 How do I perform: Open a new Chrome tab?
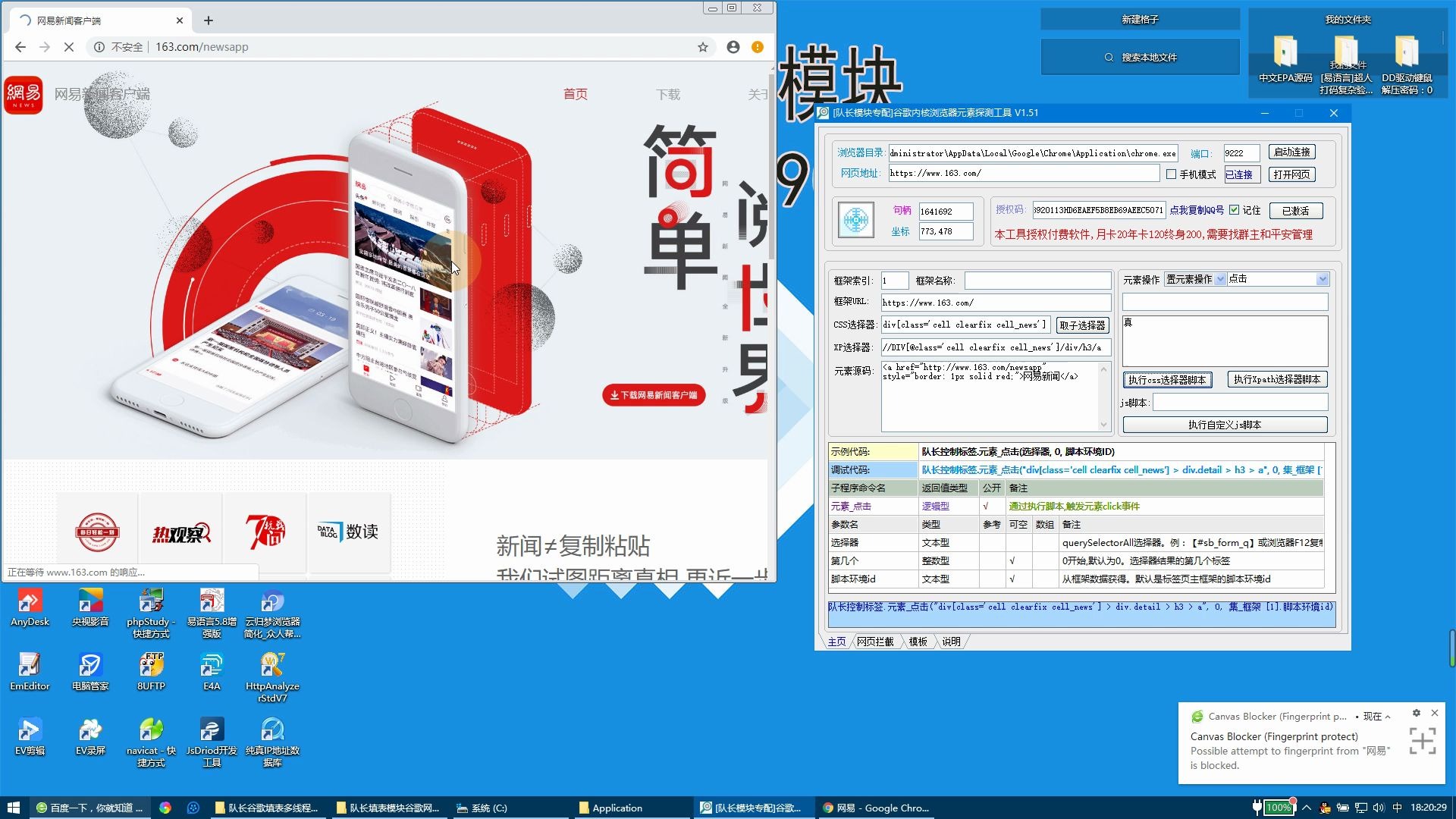209,20
